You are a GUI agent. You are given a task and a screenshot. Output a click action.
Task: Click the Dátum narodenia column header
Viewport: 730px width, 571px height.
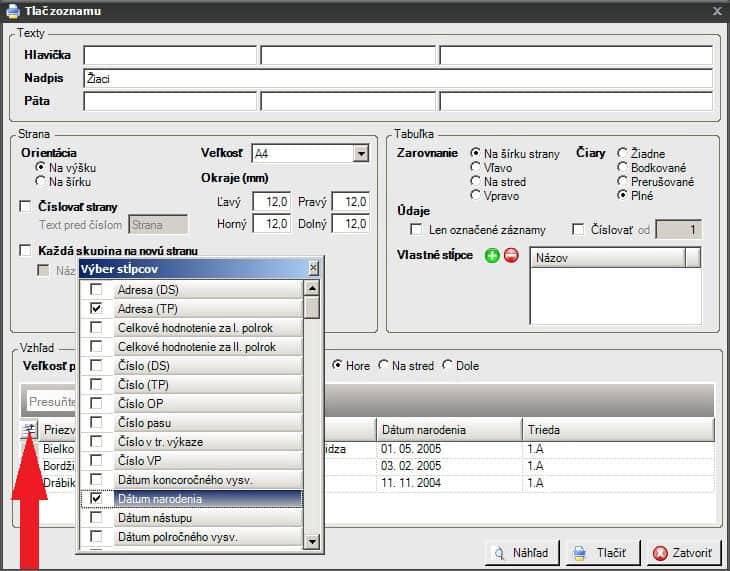tap(449, 429)
